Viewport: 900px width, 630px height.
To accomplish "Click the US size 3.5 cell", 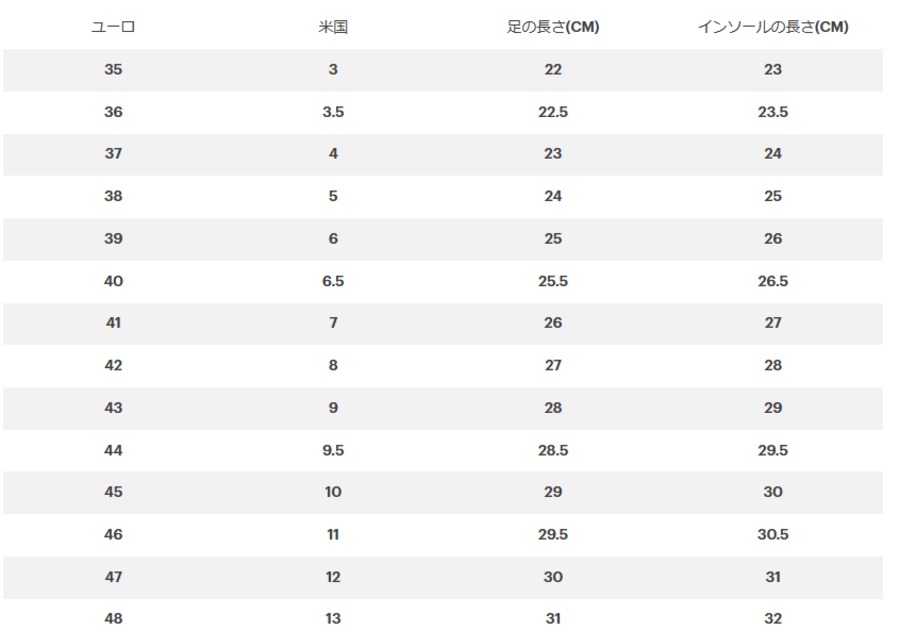I will tap(333, 112).
